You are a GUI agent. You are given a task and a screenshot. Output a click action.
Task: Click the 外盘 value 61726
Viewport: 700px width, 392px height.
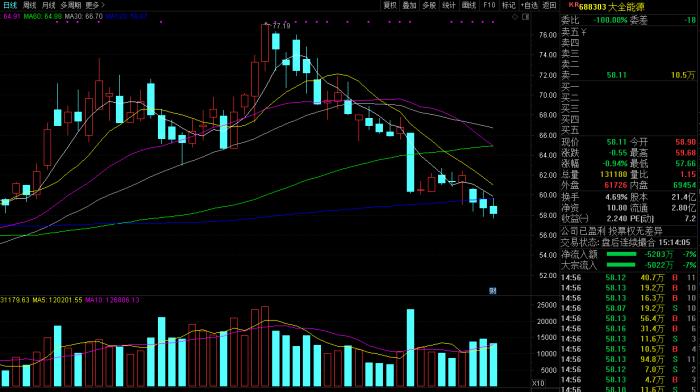[616, 185]
